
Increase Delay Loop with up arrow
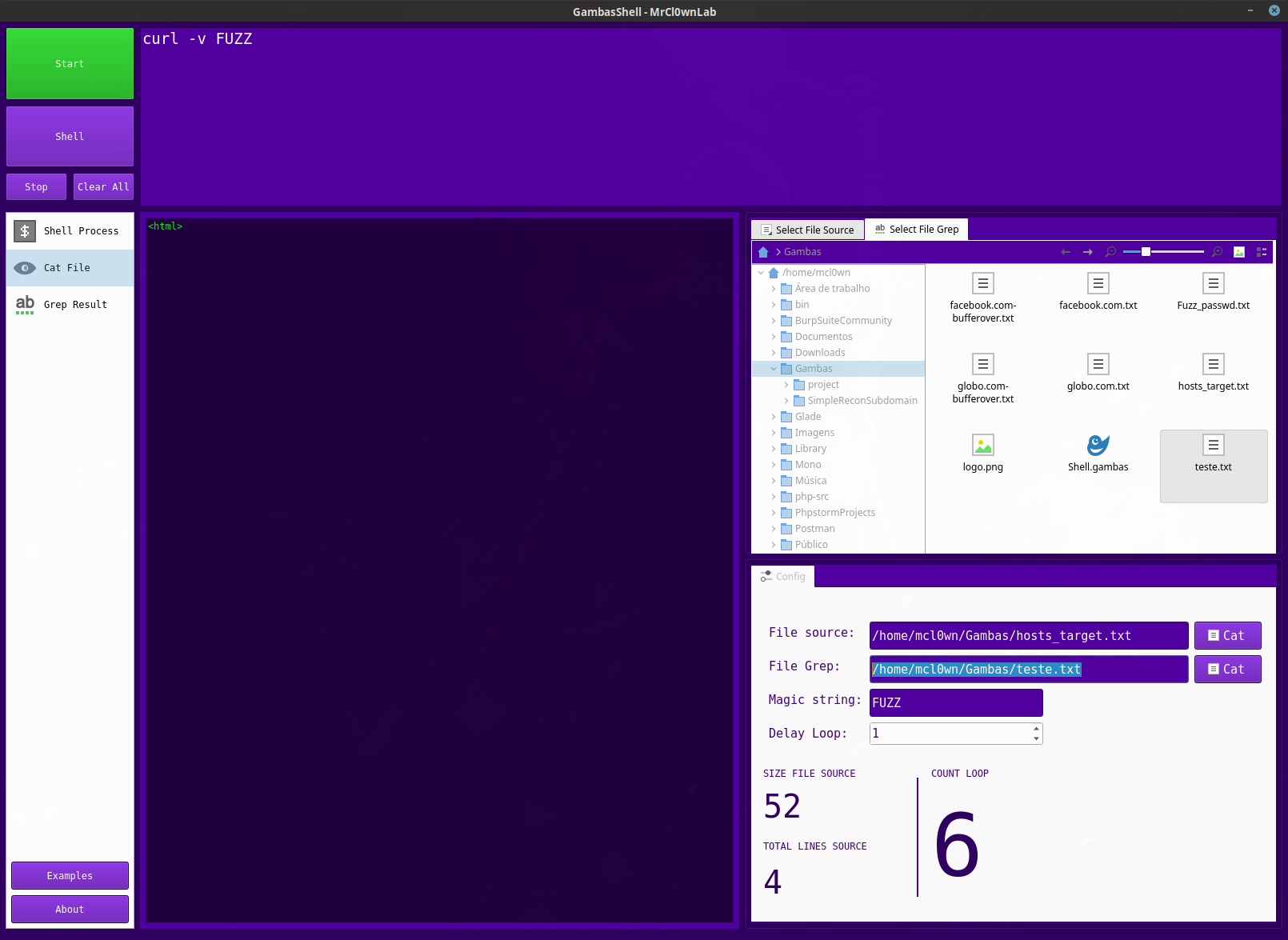pos(1037,729)
